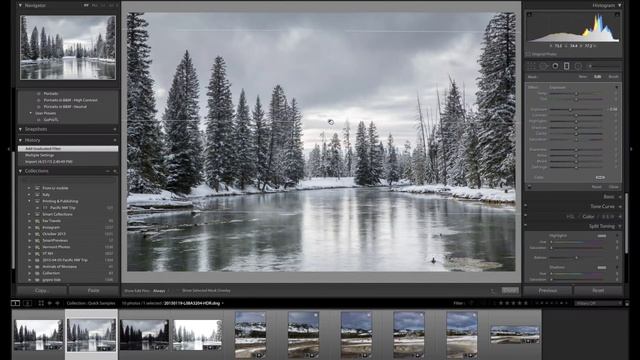Open the Basic panel
The height and width of the screenshot is (360, 640).
point(609,196)
